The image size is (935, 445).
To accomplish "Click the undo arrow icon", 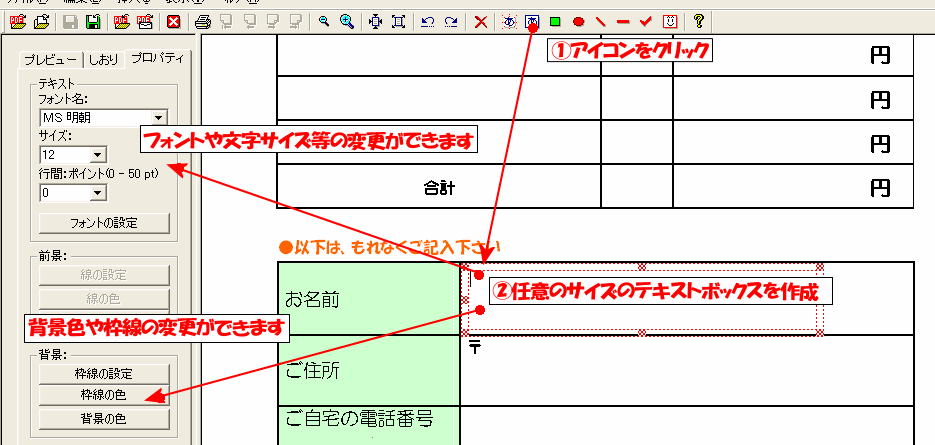I will (x=427, y=21).
